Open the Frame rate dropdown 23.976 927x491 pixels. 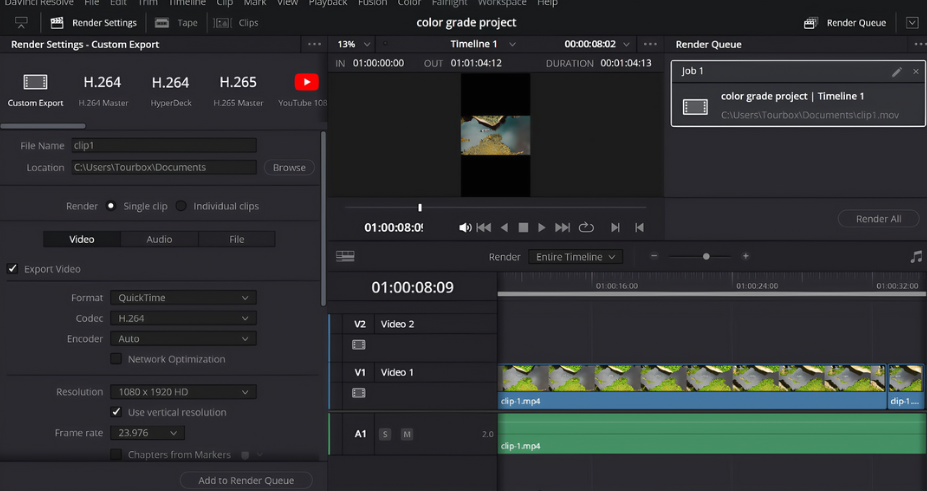pos(147,433)
